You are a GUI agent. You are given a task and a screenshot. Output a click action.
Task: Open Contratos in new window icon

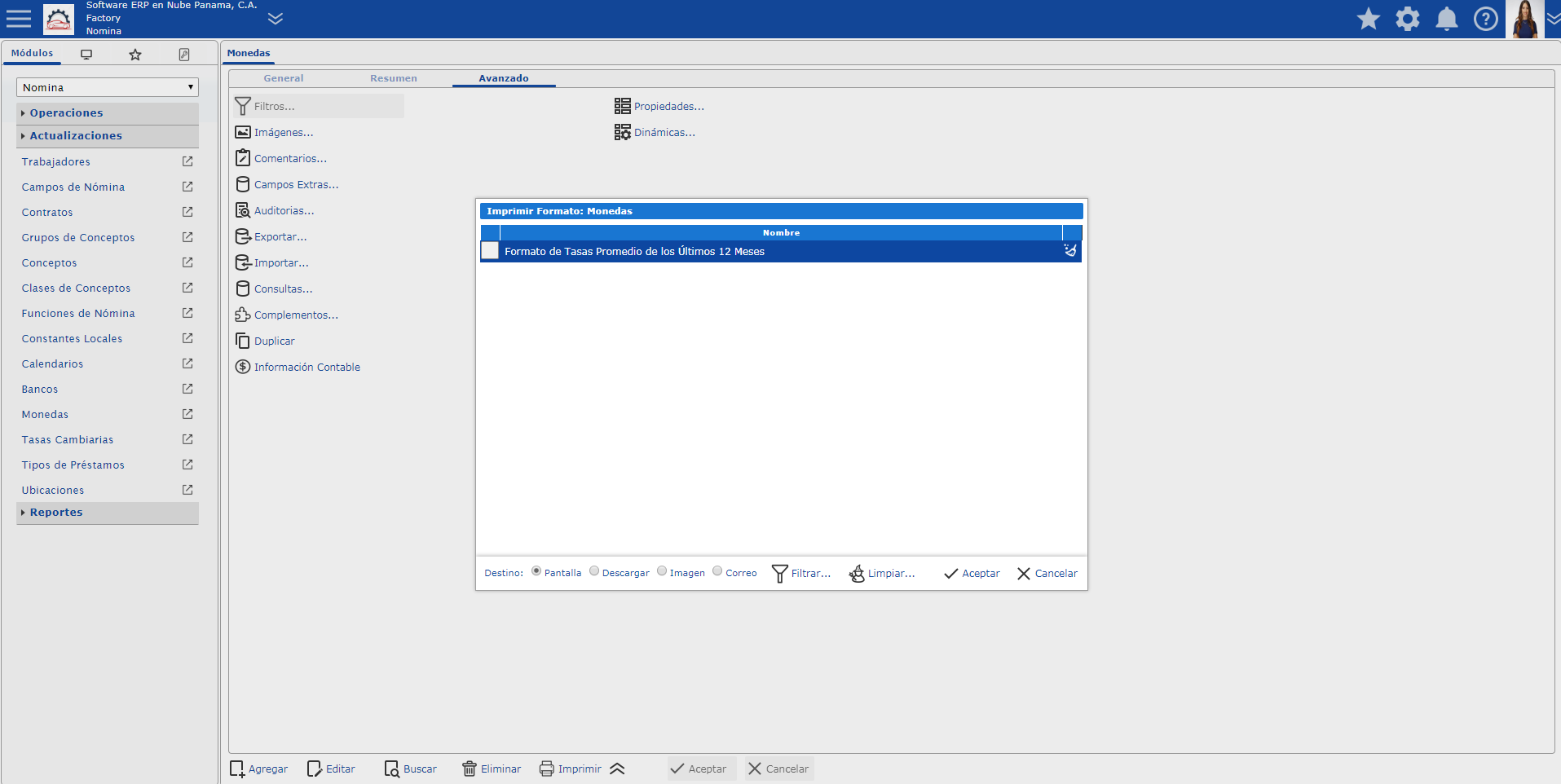[187, 212]
